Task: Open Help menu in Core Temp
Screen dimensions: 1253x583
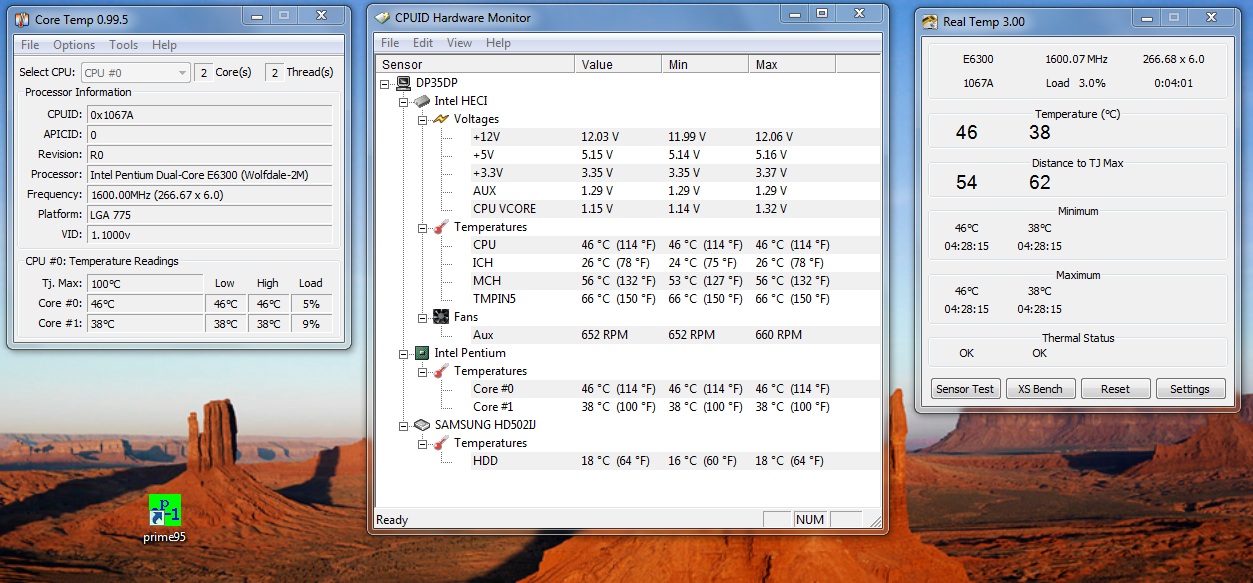Action: [164, 45]
